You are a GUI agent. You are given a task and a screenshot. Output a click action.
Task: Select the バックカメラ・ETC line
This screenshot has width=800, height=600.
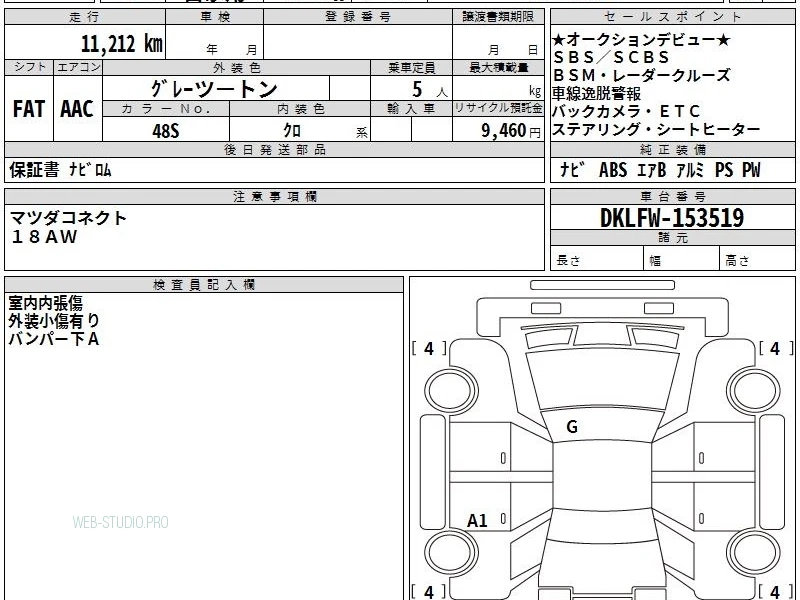pyautogui.click(x=627, y=111)
